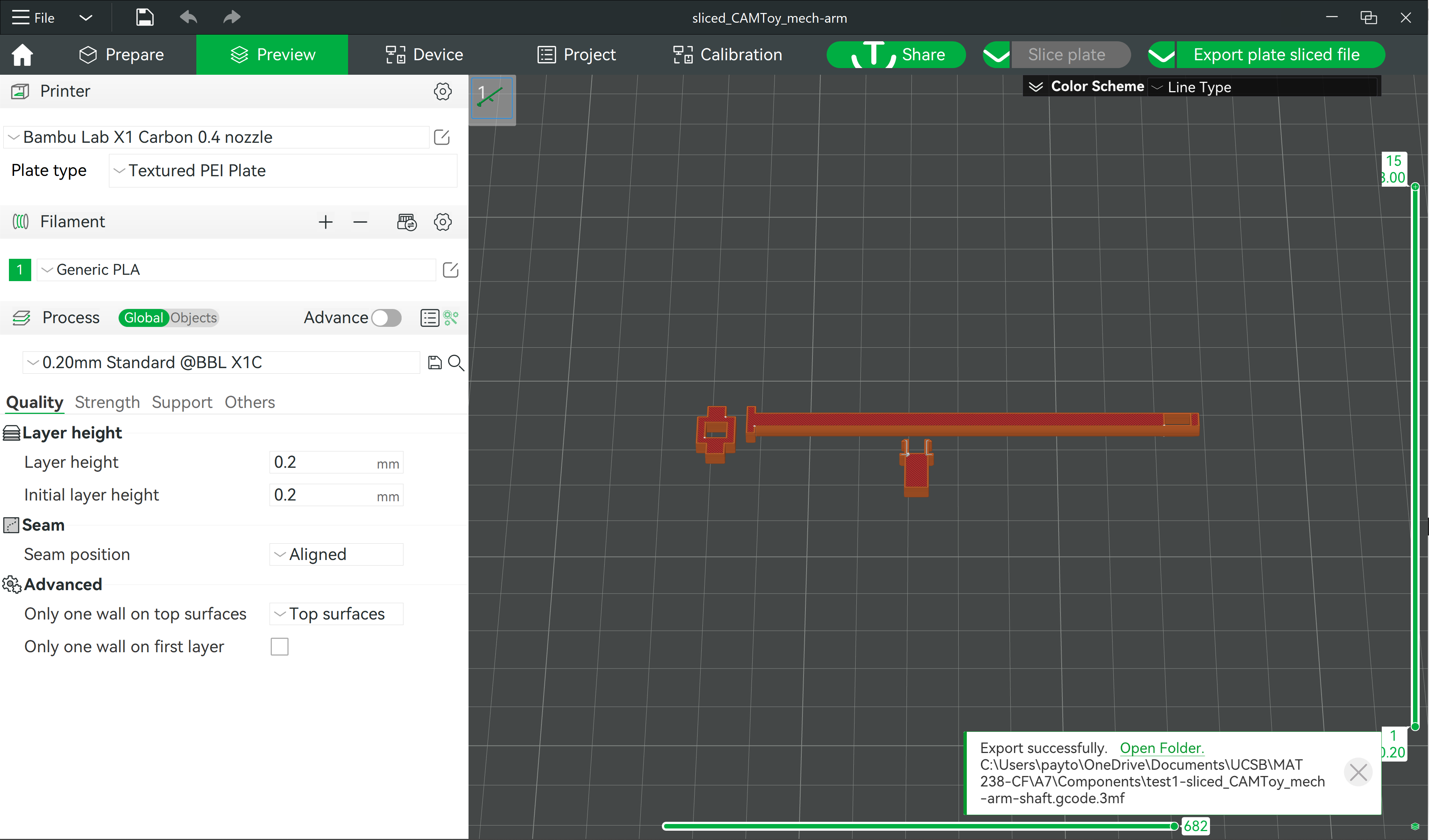1429x840 pixels.
Task: Open Filament settings gear icon
Action: pos(442,222)
